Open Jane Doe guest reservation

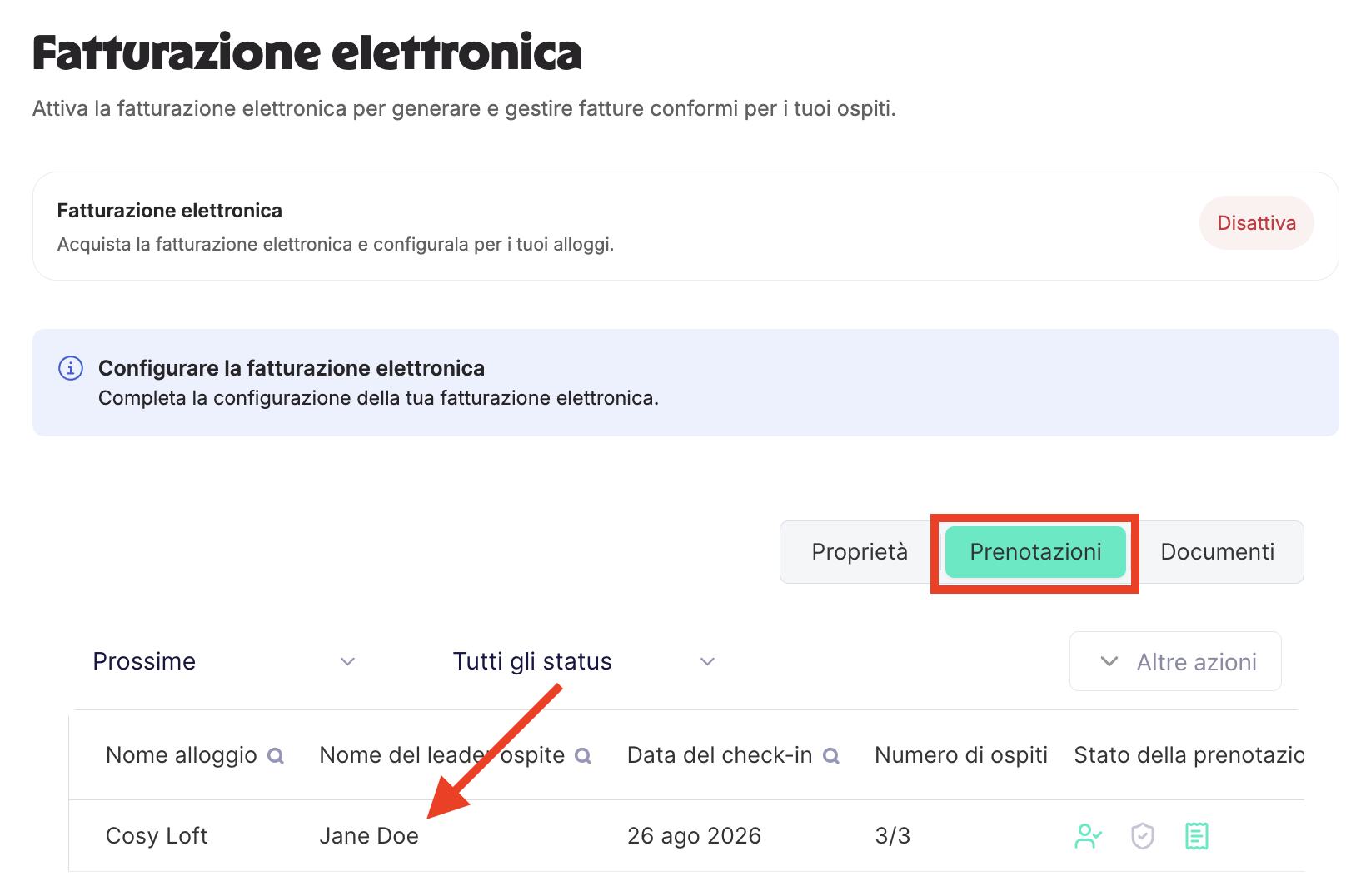pos(369,836)
